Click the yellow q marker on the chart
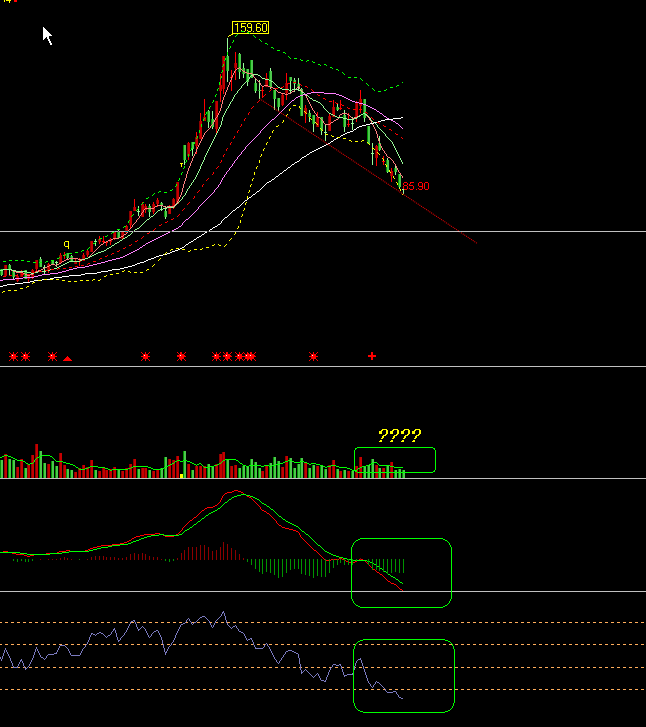This screenshot has height=727, width=646. [67, 244]
